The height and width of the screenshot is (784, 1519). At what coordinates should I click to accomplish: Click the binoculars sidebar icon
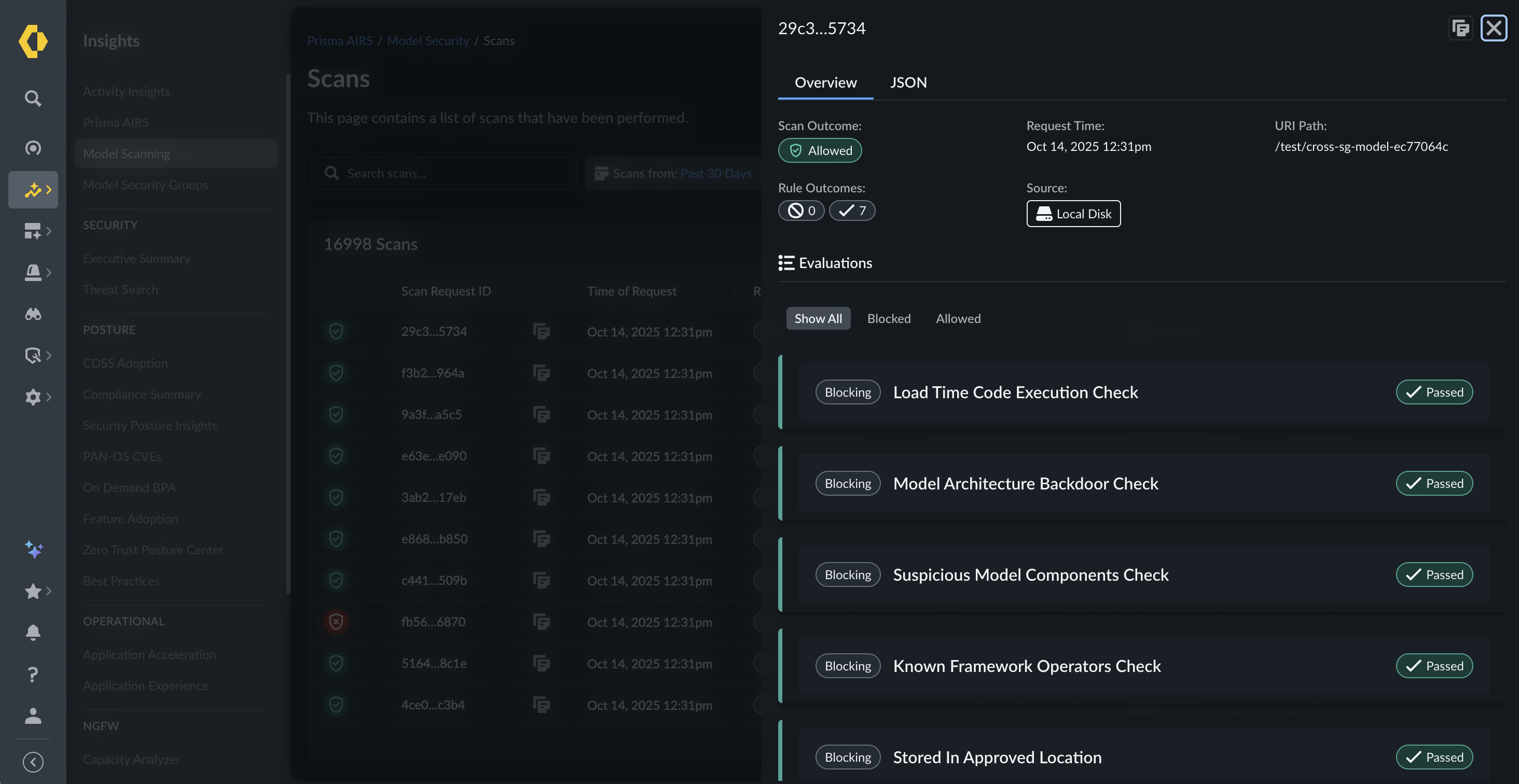coord(33,314)
